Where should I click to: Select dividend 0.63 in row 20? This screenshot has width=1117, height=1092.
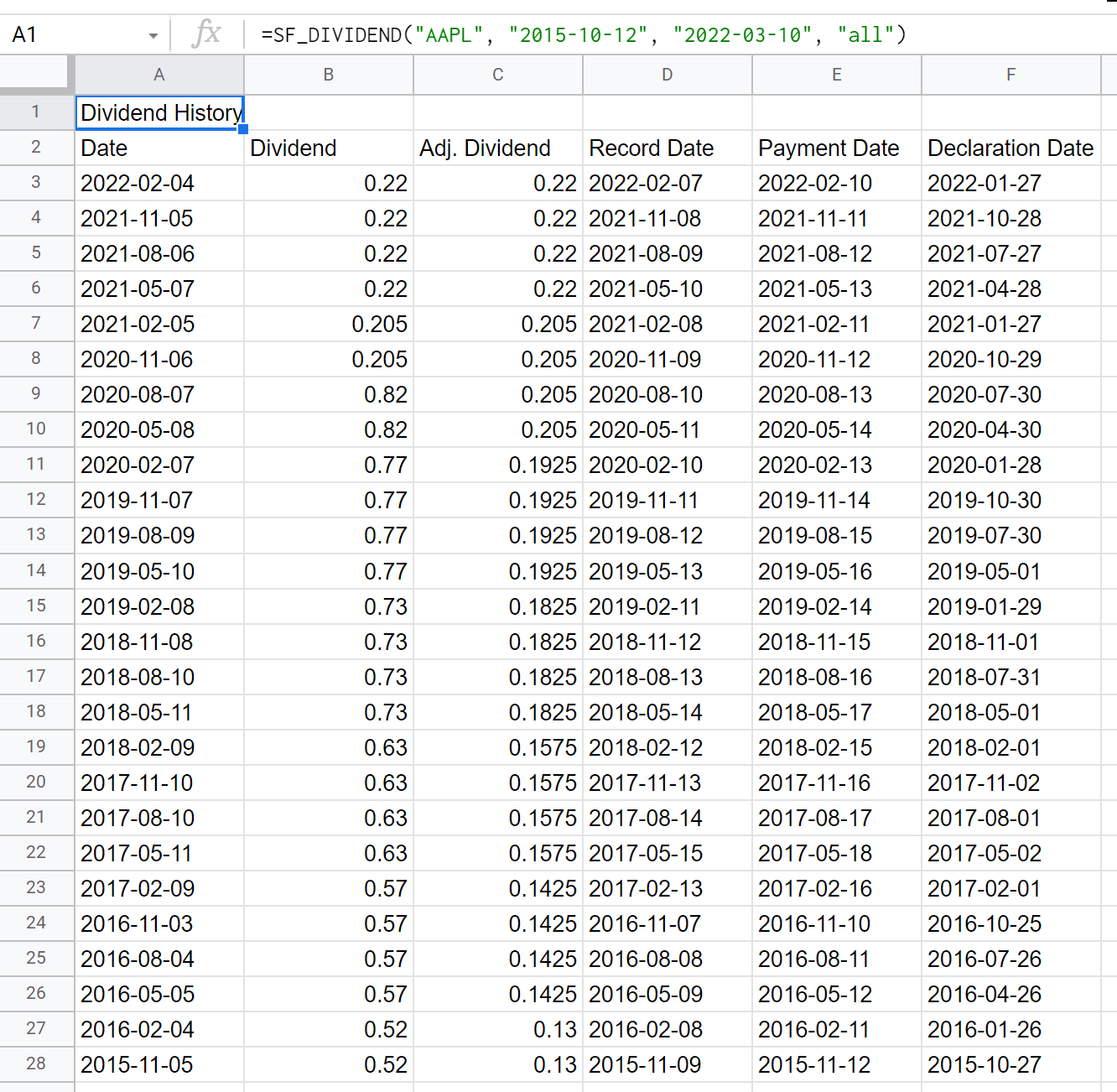(x=329, y=783)
